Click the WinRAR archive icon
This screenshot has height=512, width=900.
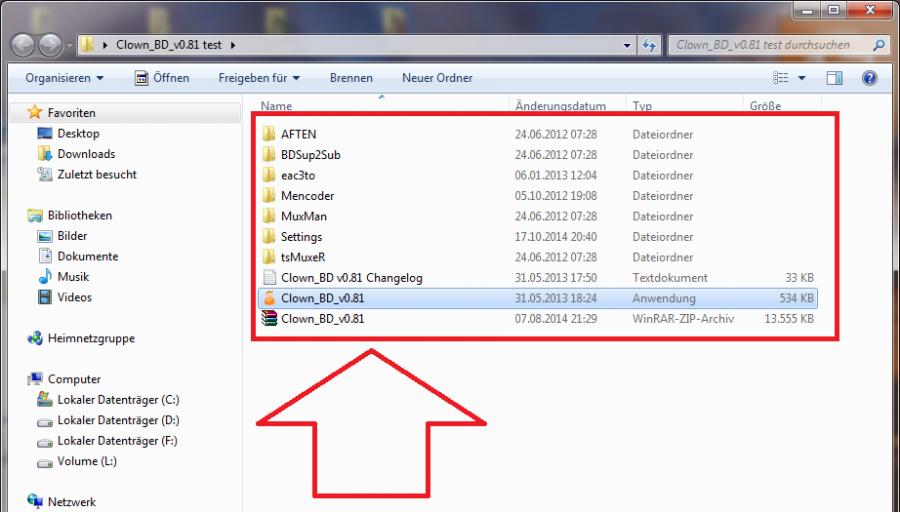point(269,319)
